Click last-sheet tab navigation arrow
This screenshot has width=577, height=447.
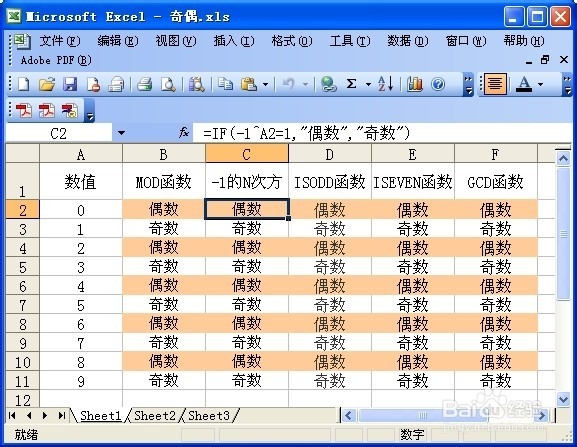pyautogui.click(x=61, y=416)
